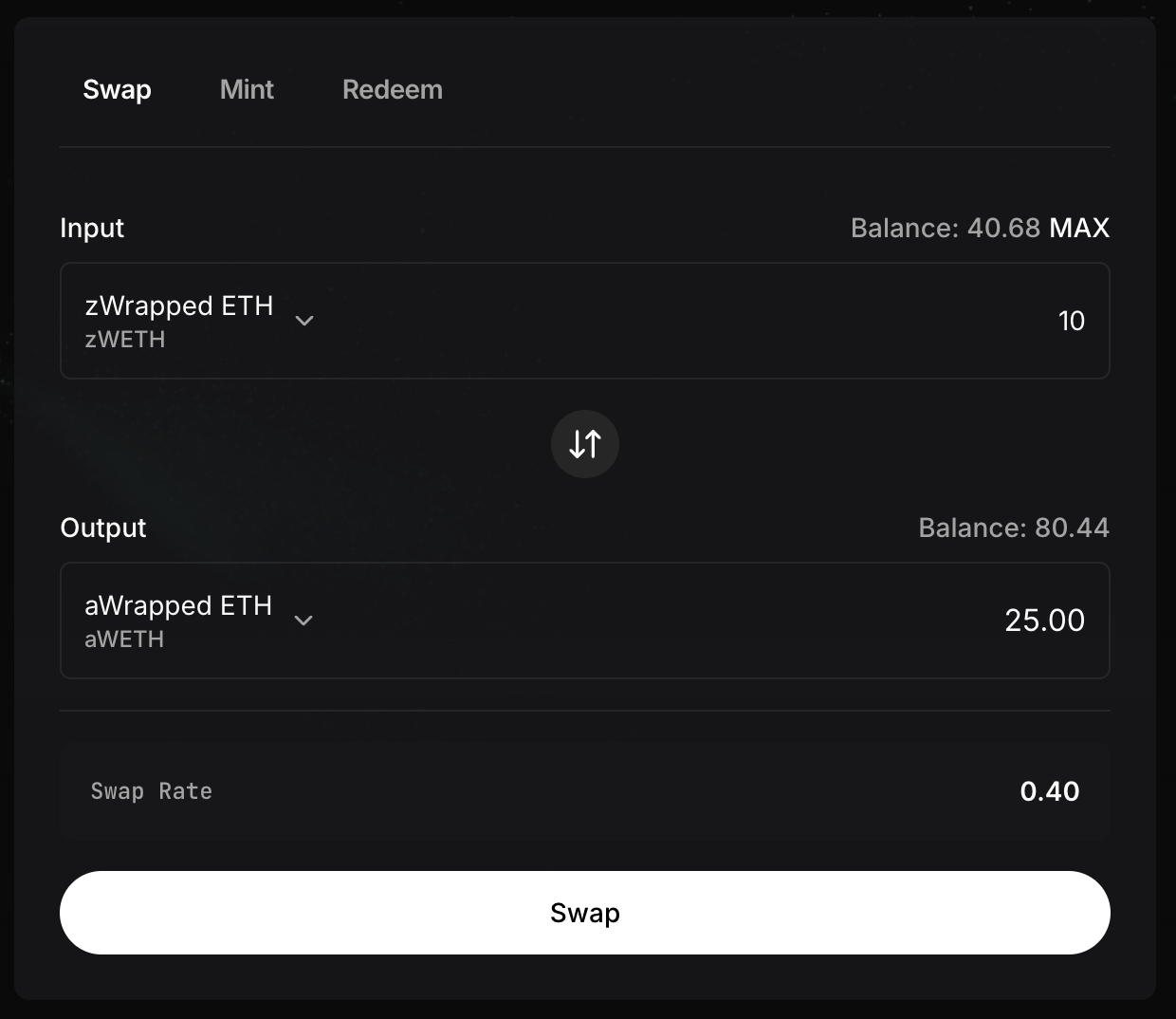
Task: Click the Output section label
Action: pos(103,528)
